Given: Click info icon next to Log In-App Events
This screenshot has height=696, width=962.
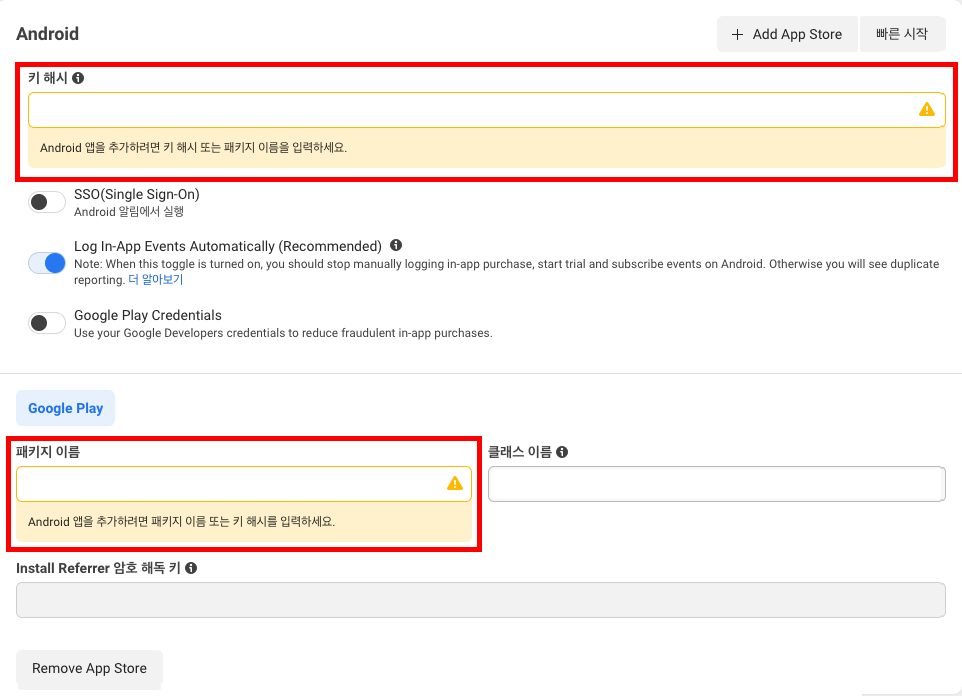Looking at the screenshot, I should [396, 245].
